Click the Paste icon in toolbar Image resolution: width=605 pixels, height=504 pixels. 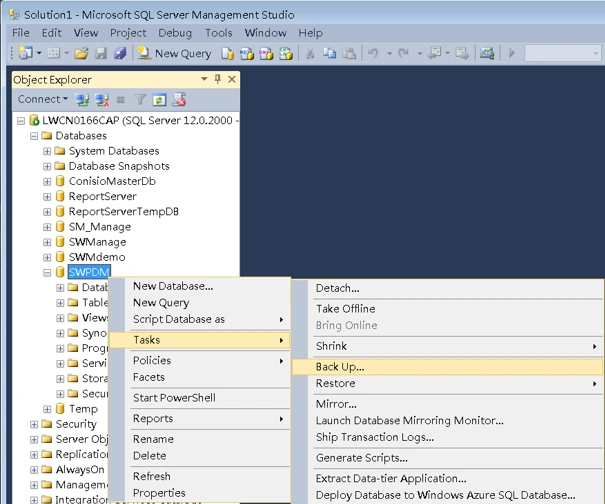tap(349, 53)
